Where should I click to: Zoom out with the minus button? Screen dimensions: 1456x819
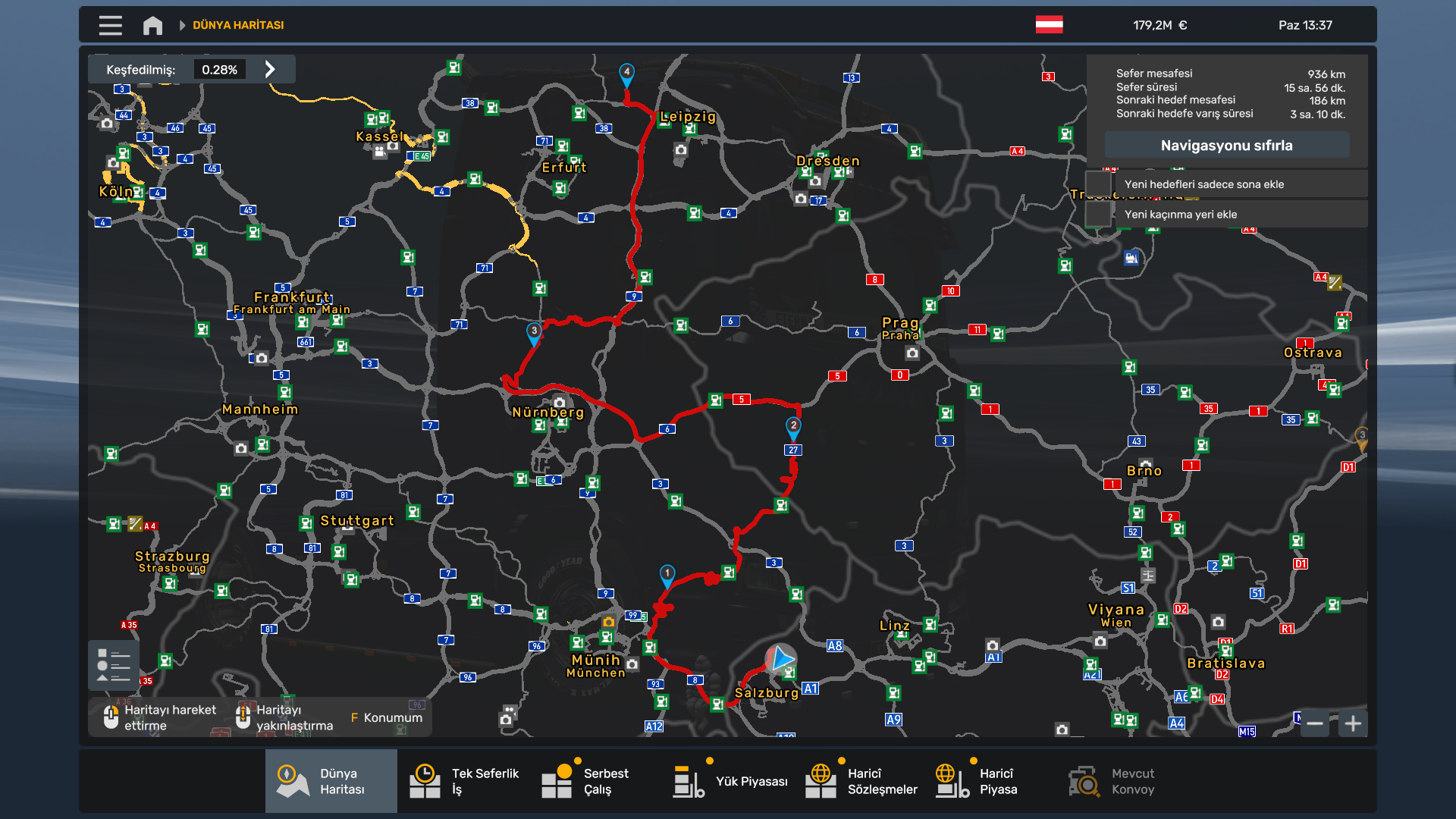[1315, 723]
